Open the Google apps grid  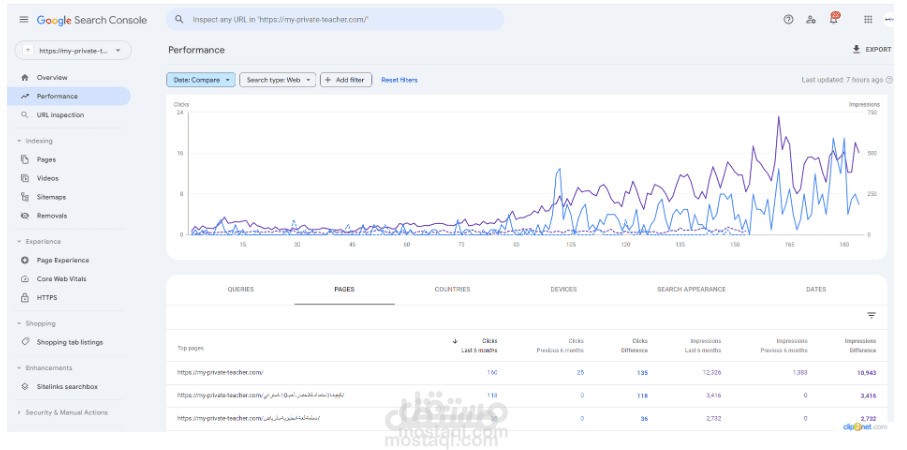pyautogui.click(x=867, y=19)
